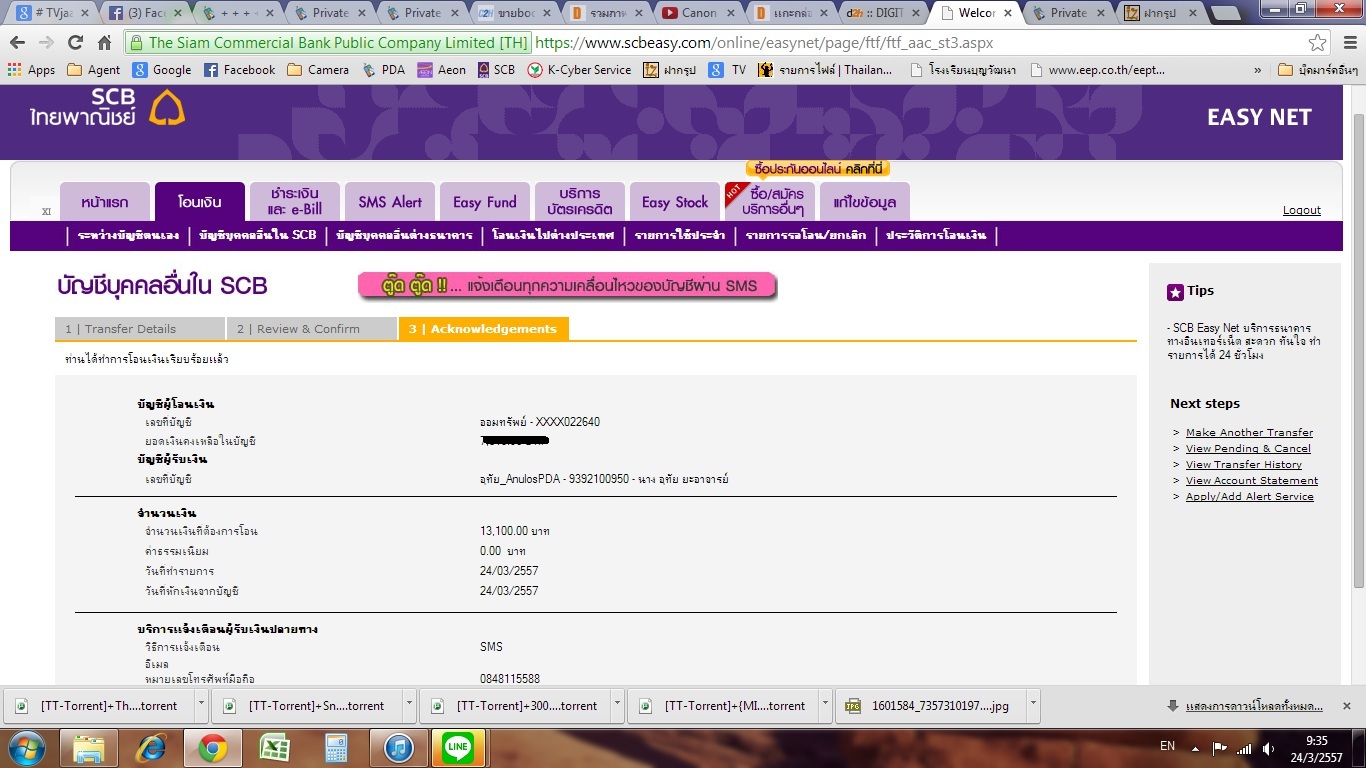Select the mobile number 0848115588
Viewport: 1366px width, 768px height.
pos(510,679)
